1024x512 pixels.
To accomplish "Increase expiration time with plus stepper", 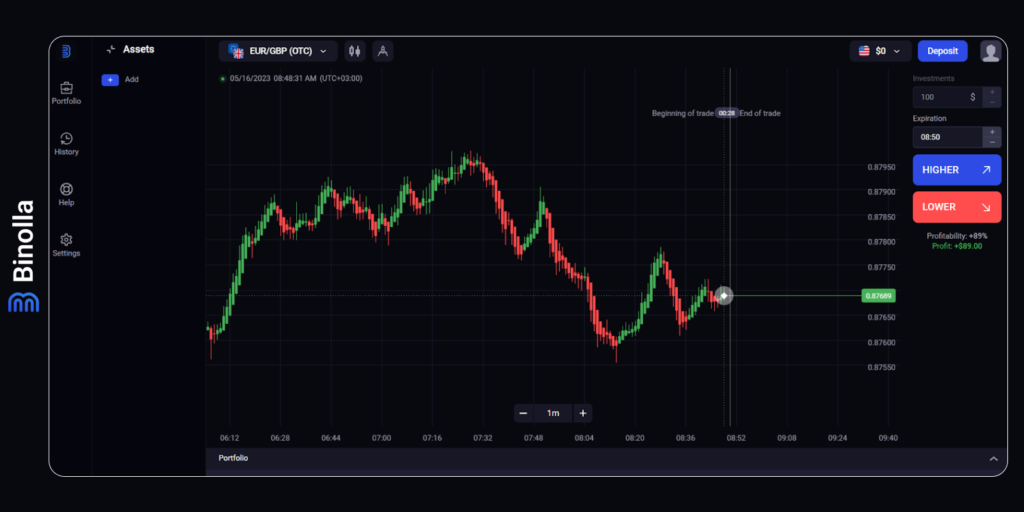I will coord(992,132).
